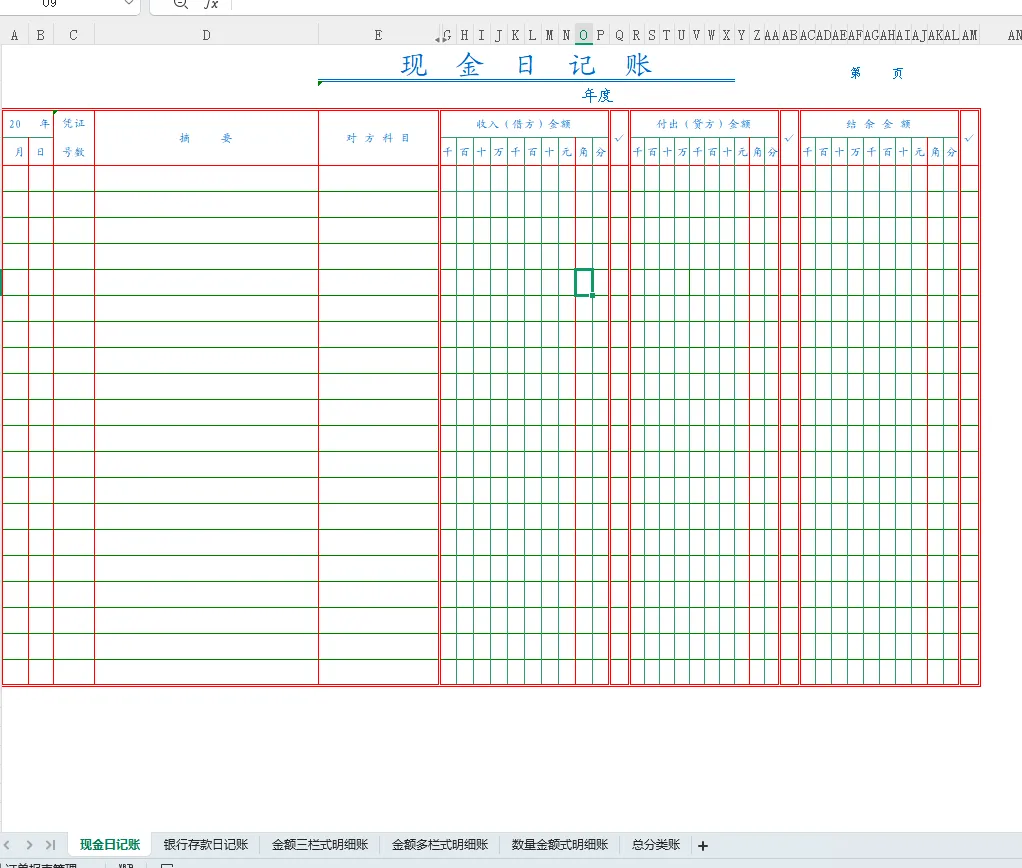1022x868 pixels.
Task: Click the 号数 header cell
Action: tap(74, 152)
